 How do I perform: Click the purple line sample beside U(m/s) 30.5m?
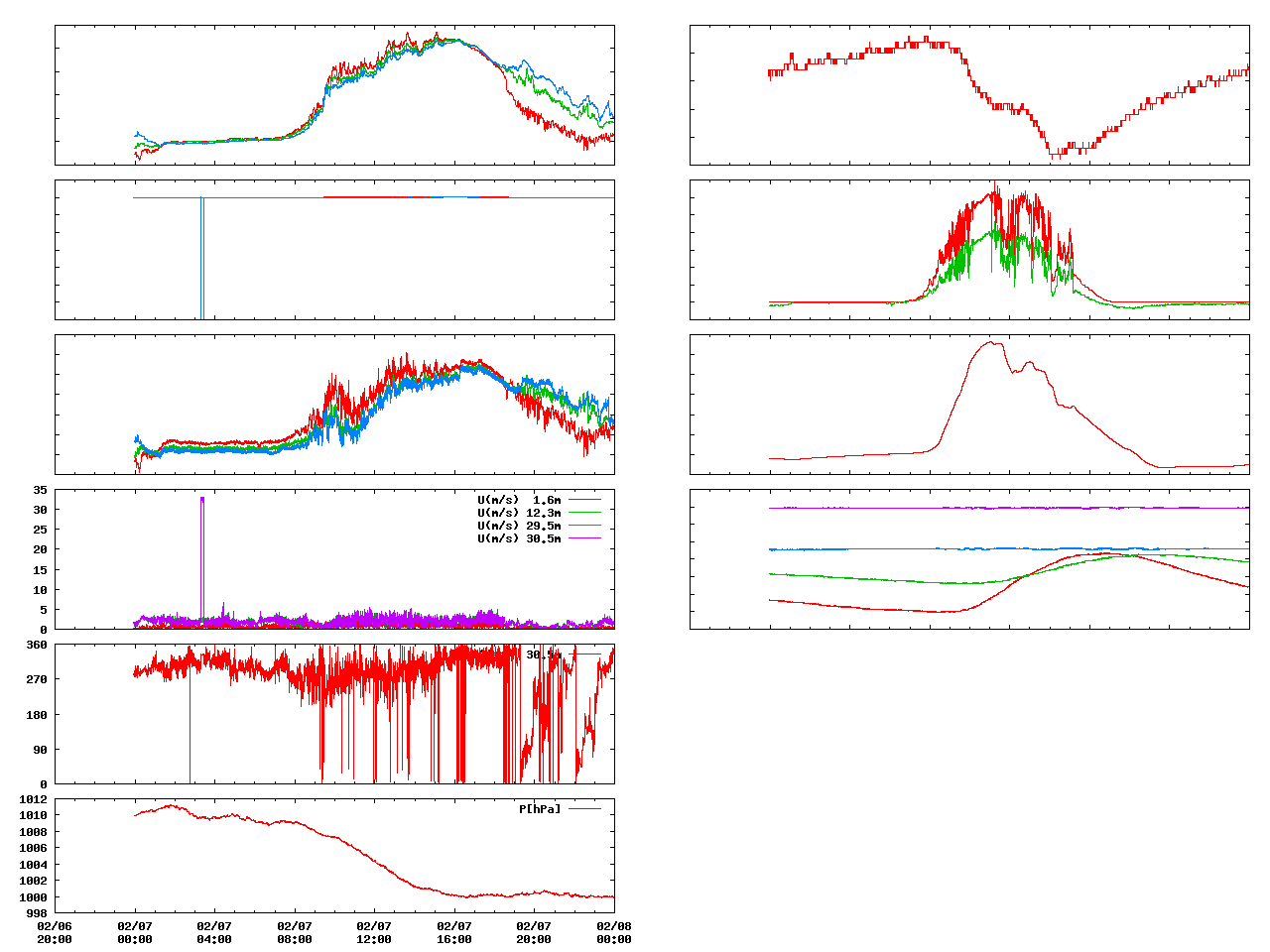[x=584, y=538]
